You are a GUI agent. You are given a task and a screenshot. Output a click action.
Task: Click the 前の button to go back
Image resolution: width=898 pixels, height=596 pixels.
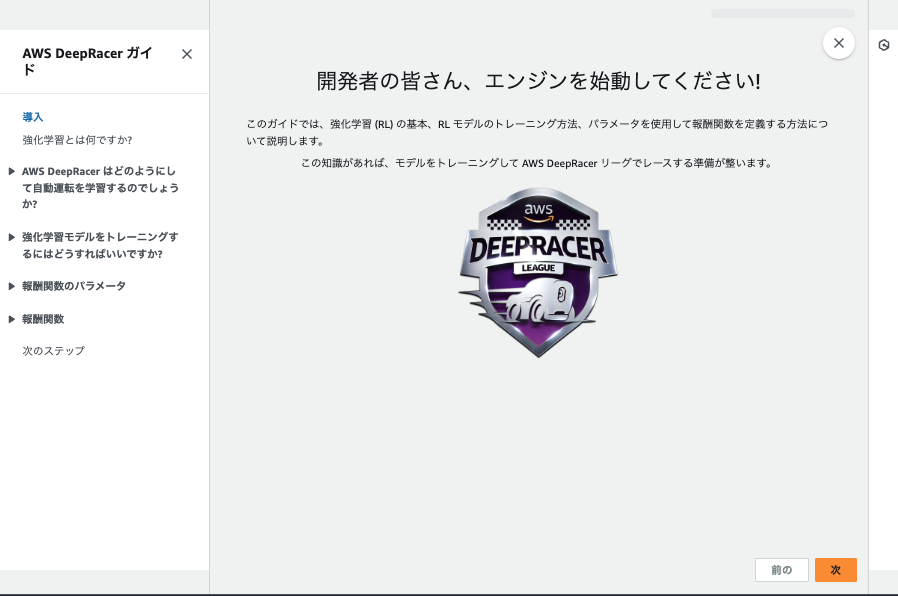(781, 569)
